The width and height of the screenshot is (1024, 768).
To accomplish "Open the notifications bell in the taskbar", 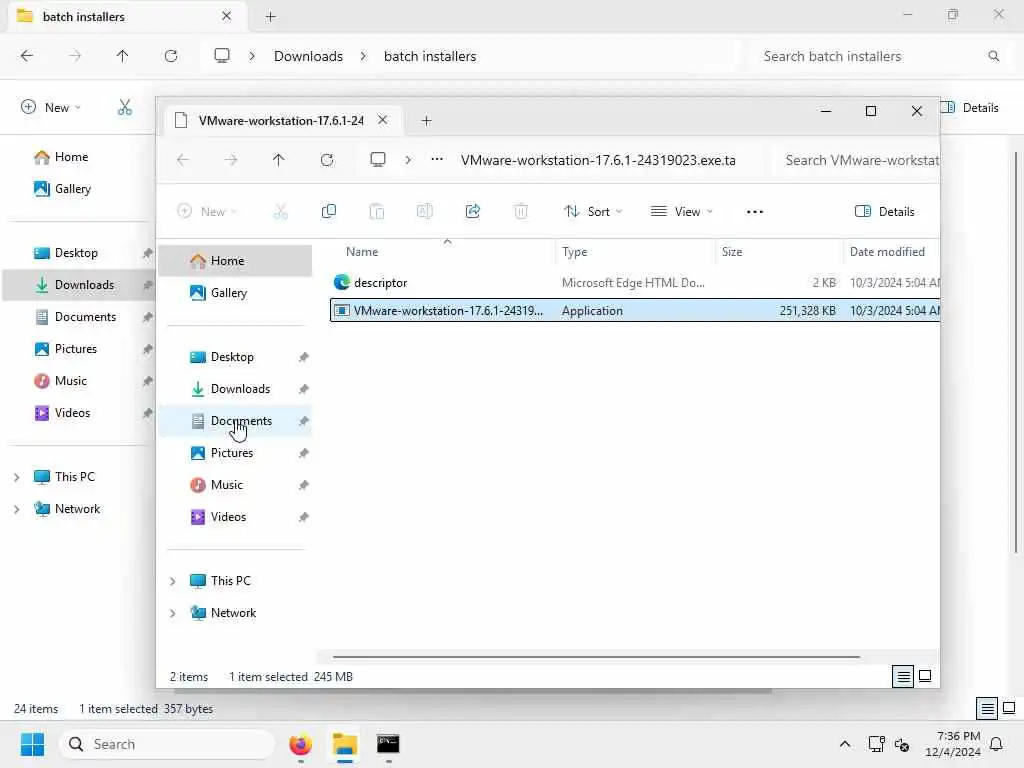I will 997,744.
